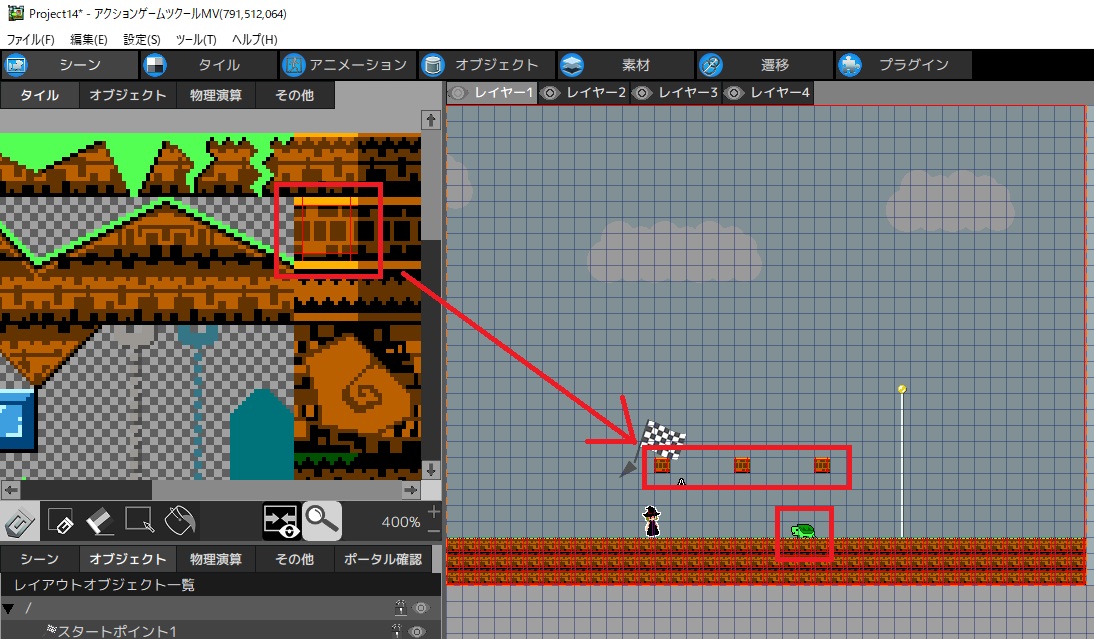The width and height of the screenshot is (1094, 639).
Task: Click the 400% zoom value
Action: click(x=400, y=522)
